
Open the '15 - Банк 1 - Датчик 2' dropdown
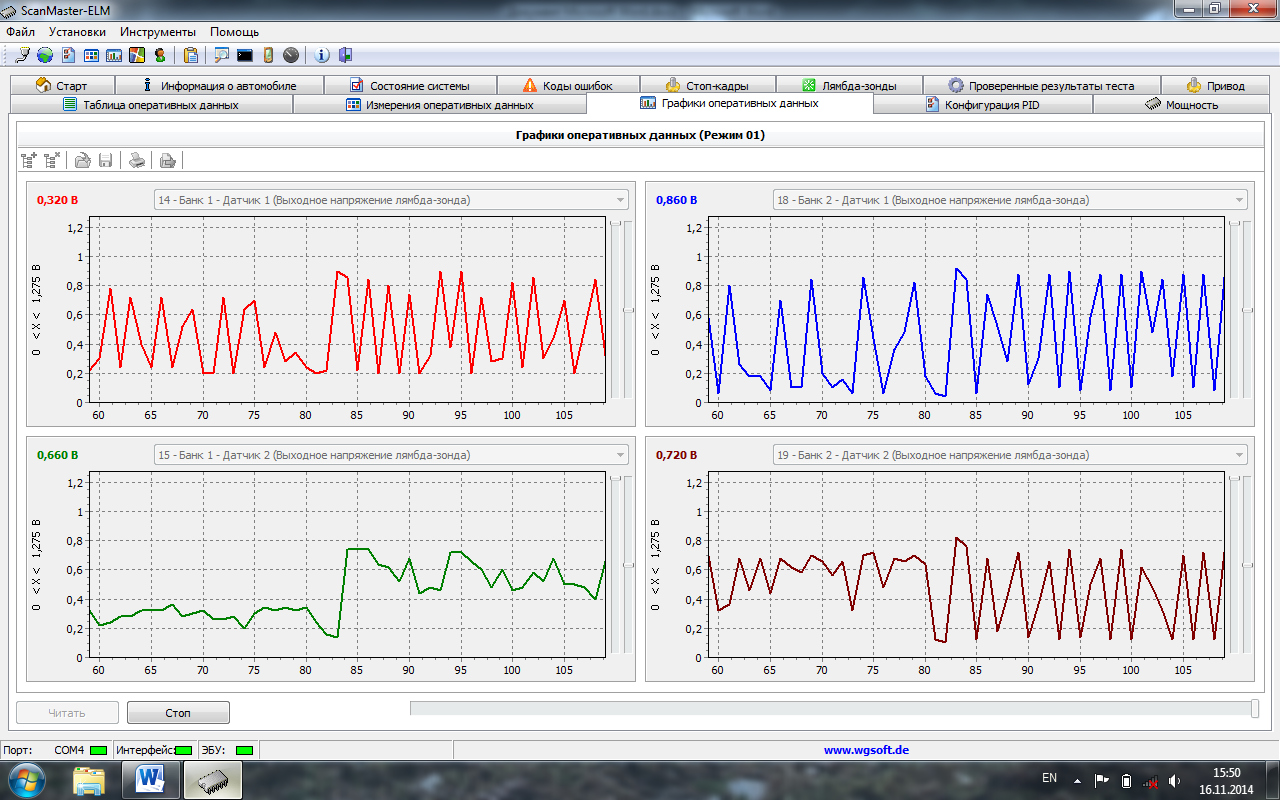pyautogui.click(x=620, y=455)
